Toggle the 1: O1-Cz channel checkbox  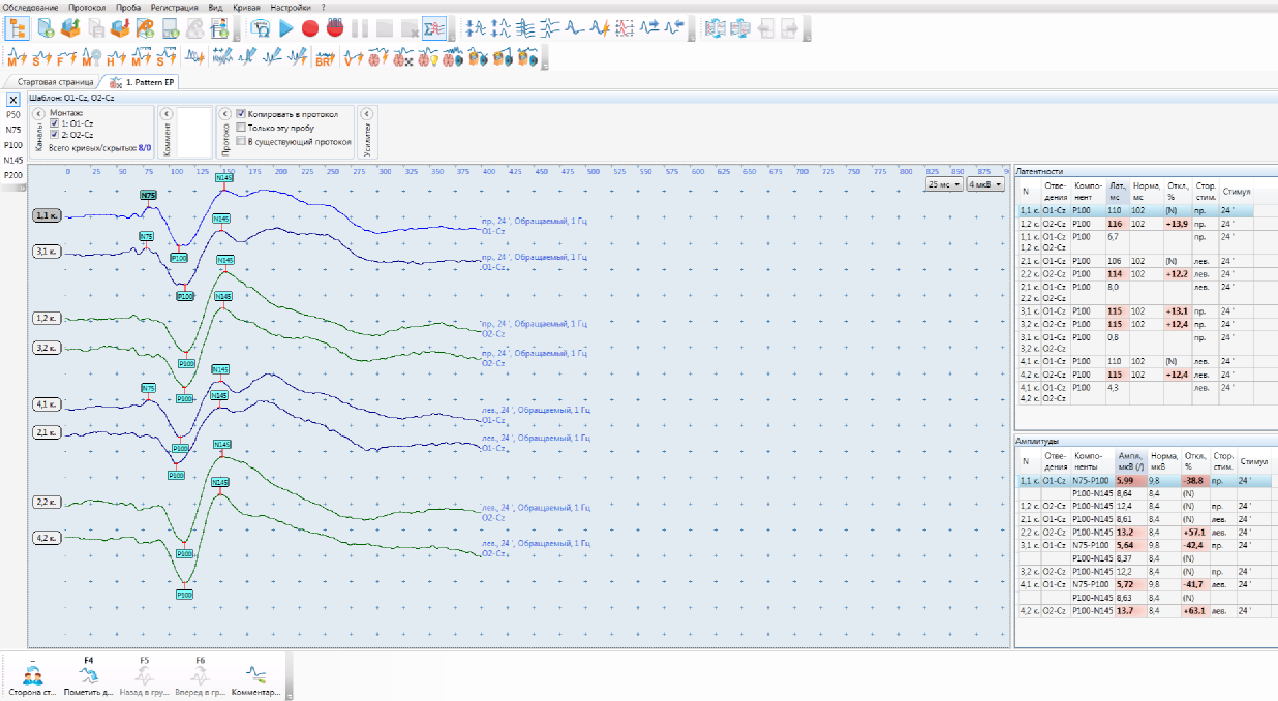55,123
